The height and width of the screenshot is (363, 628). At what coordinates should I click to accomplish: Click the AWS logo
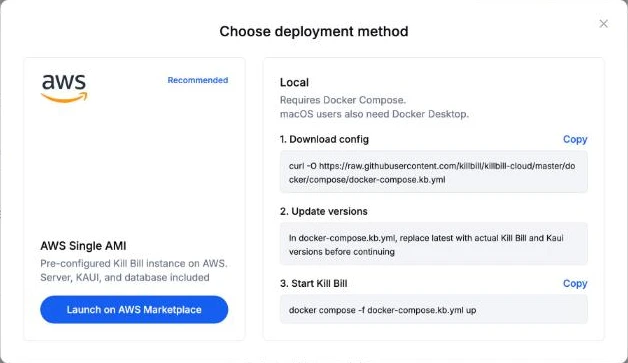point(64,88)
